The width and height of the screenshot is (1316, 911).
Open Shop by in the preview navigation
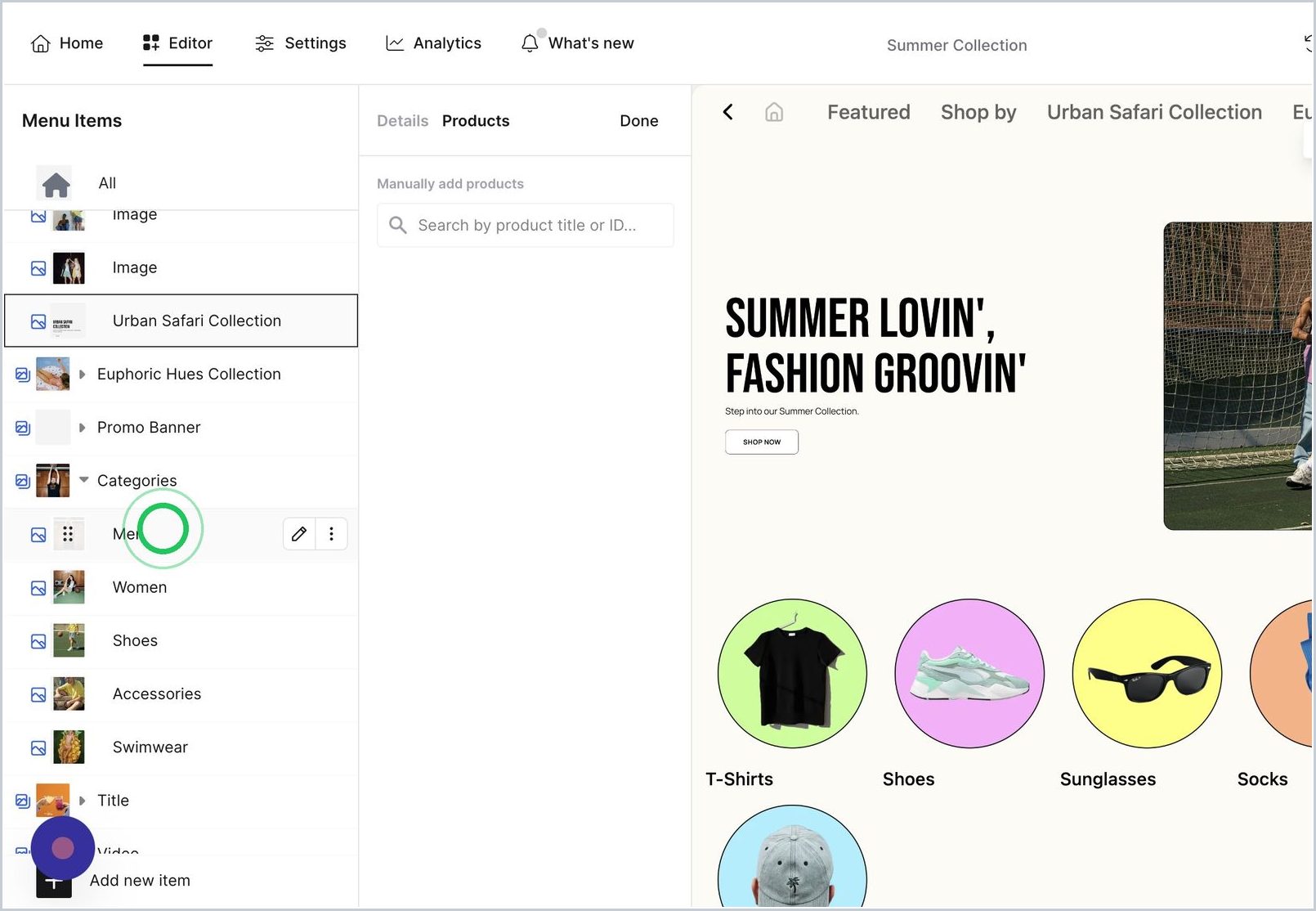[x=978, y=112]
